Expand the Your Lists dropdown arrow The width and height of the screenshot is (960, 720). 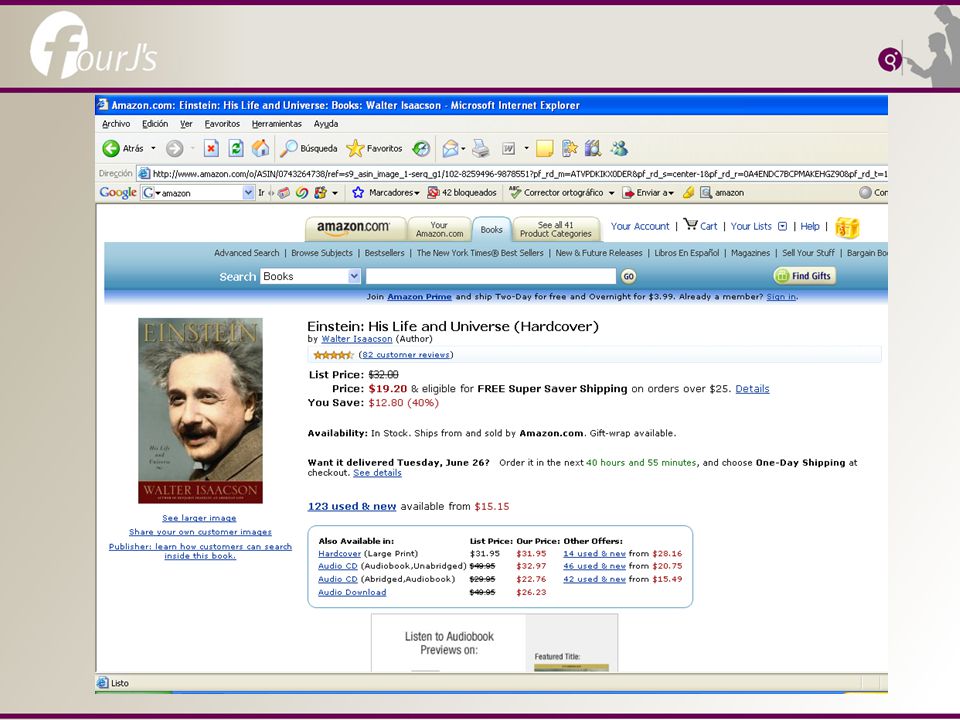pyautogui.click(x=782, y=227)
